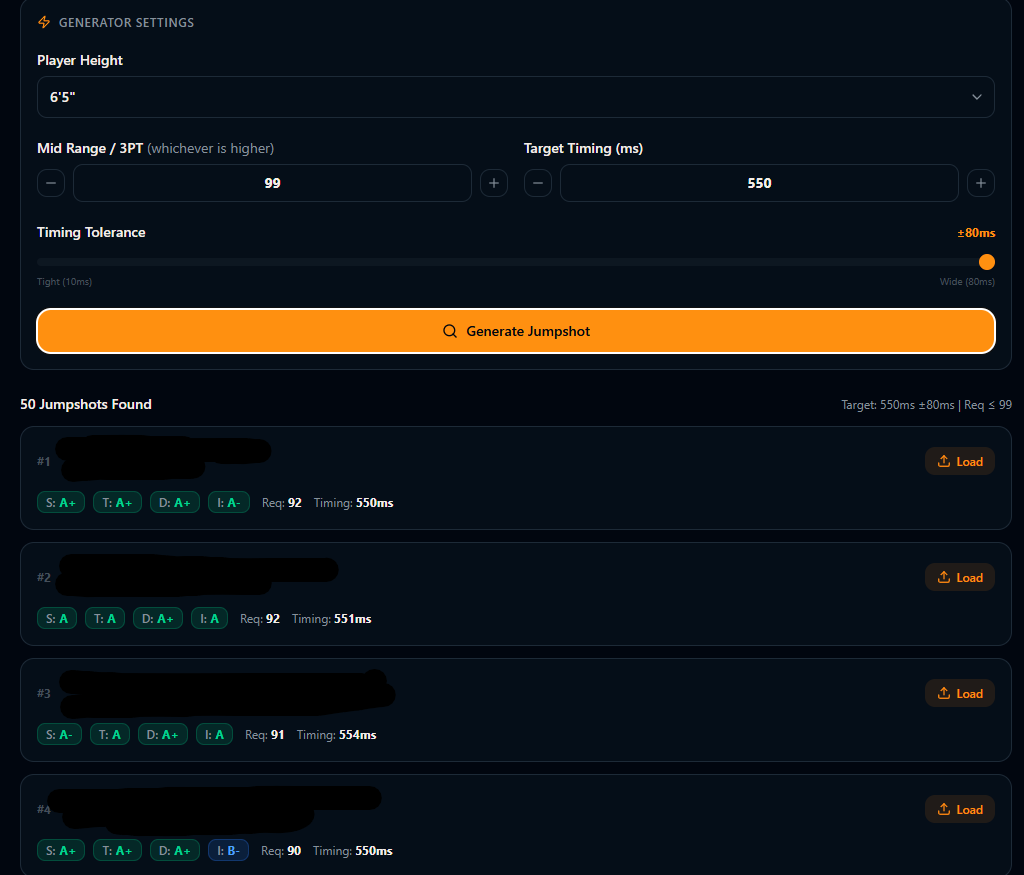The width and height of the screenshot is (1024, 875).
Task: Click the Generate Jumpshot button
Action: 515,331
